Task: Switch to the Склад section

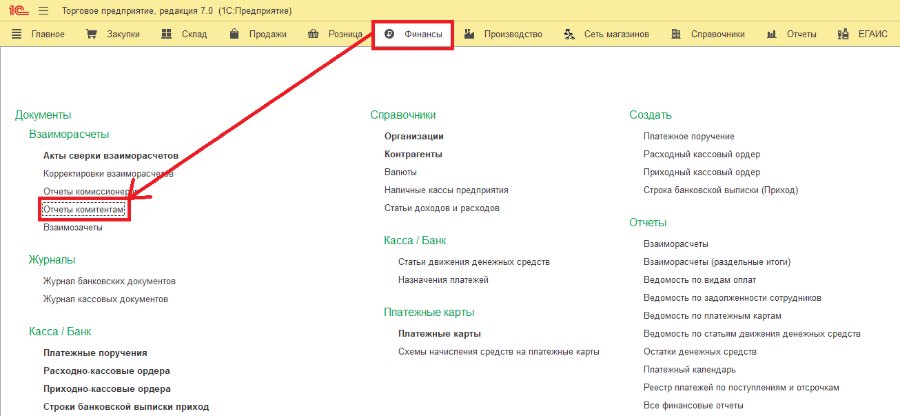Action: tap(195, 34)
